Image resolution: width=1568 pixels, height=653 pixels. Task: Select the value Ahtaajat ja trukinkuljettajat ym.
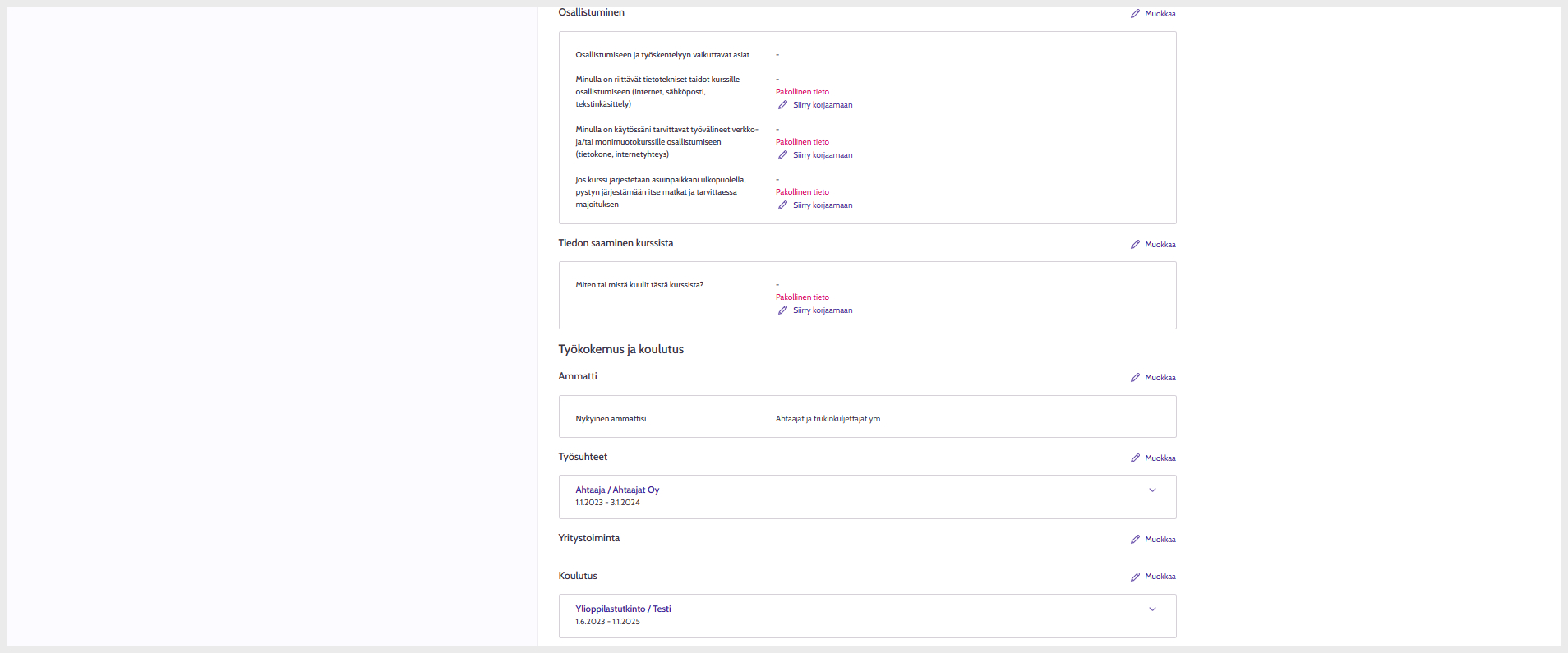point(828,419)
